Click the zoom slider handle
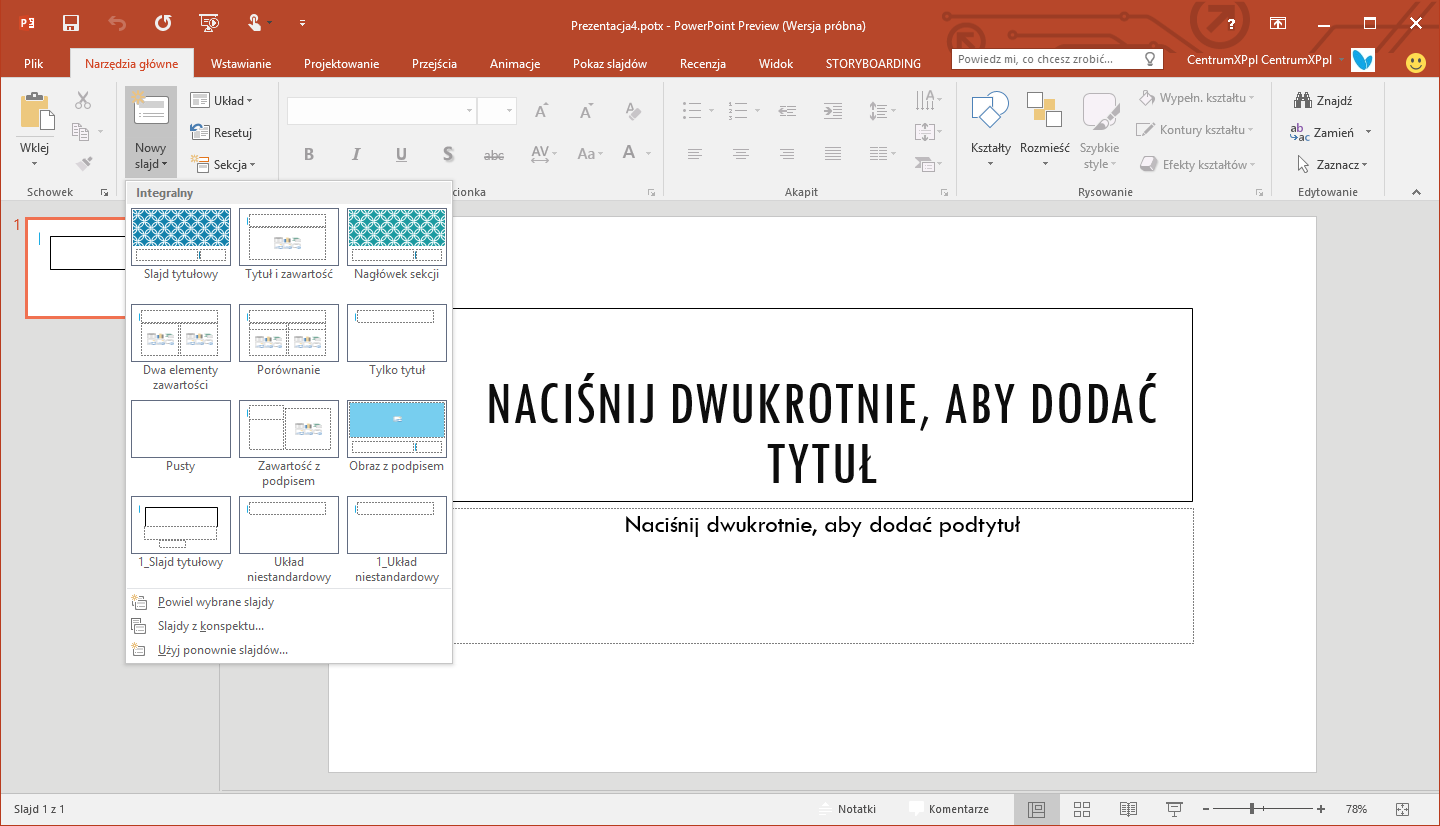The height and width of the screenshot is (826, 1440). pos(1252,809)
